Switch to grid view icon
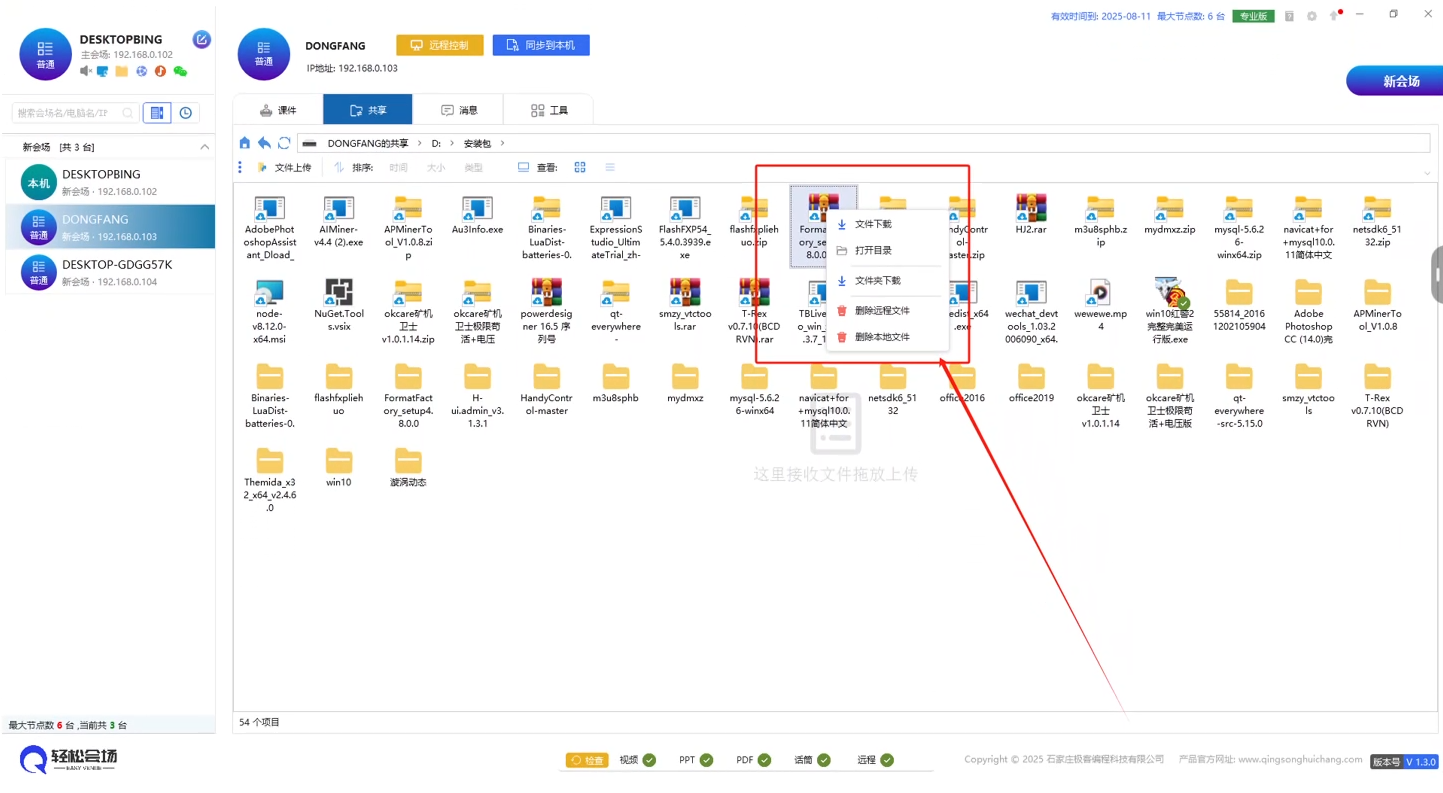The image size is (1443, 793). (580, 168)
